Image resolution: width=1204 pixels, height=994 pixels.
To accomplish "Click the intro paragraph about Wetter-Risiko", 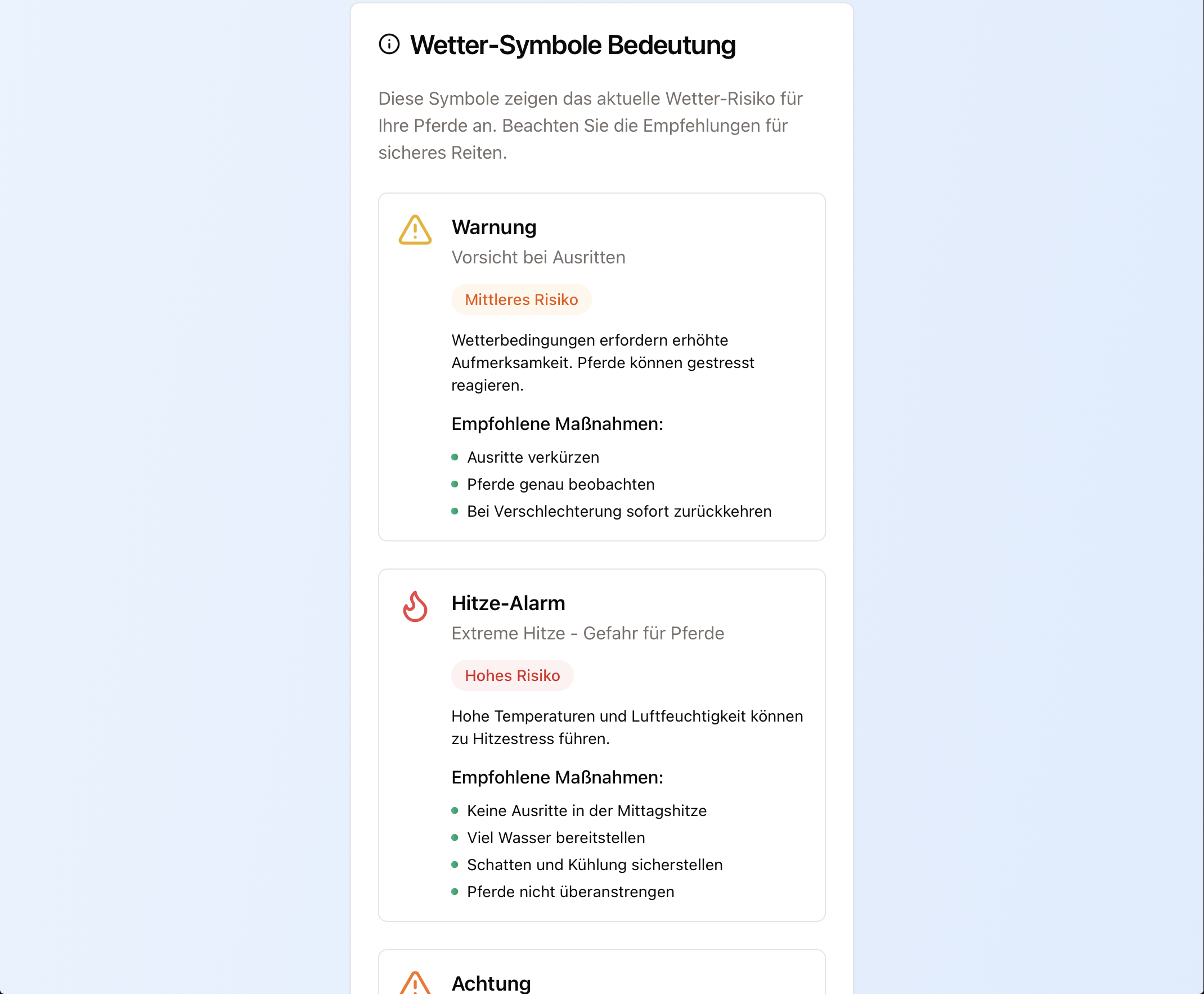I will tap(590, 126).
